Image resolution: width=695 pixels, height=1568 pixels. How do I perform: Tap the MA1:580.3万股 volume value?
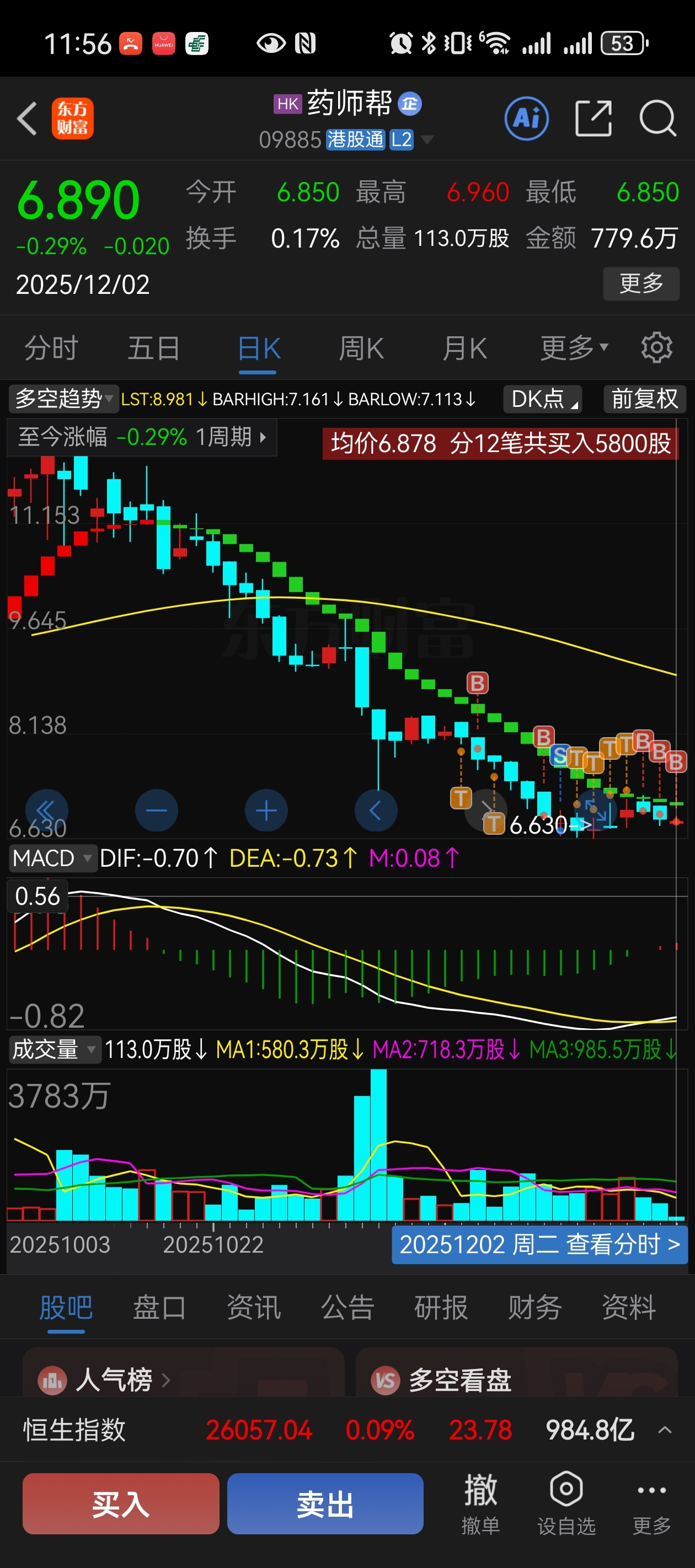(290, 1049)
